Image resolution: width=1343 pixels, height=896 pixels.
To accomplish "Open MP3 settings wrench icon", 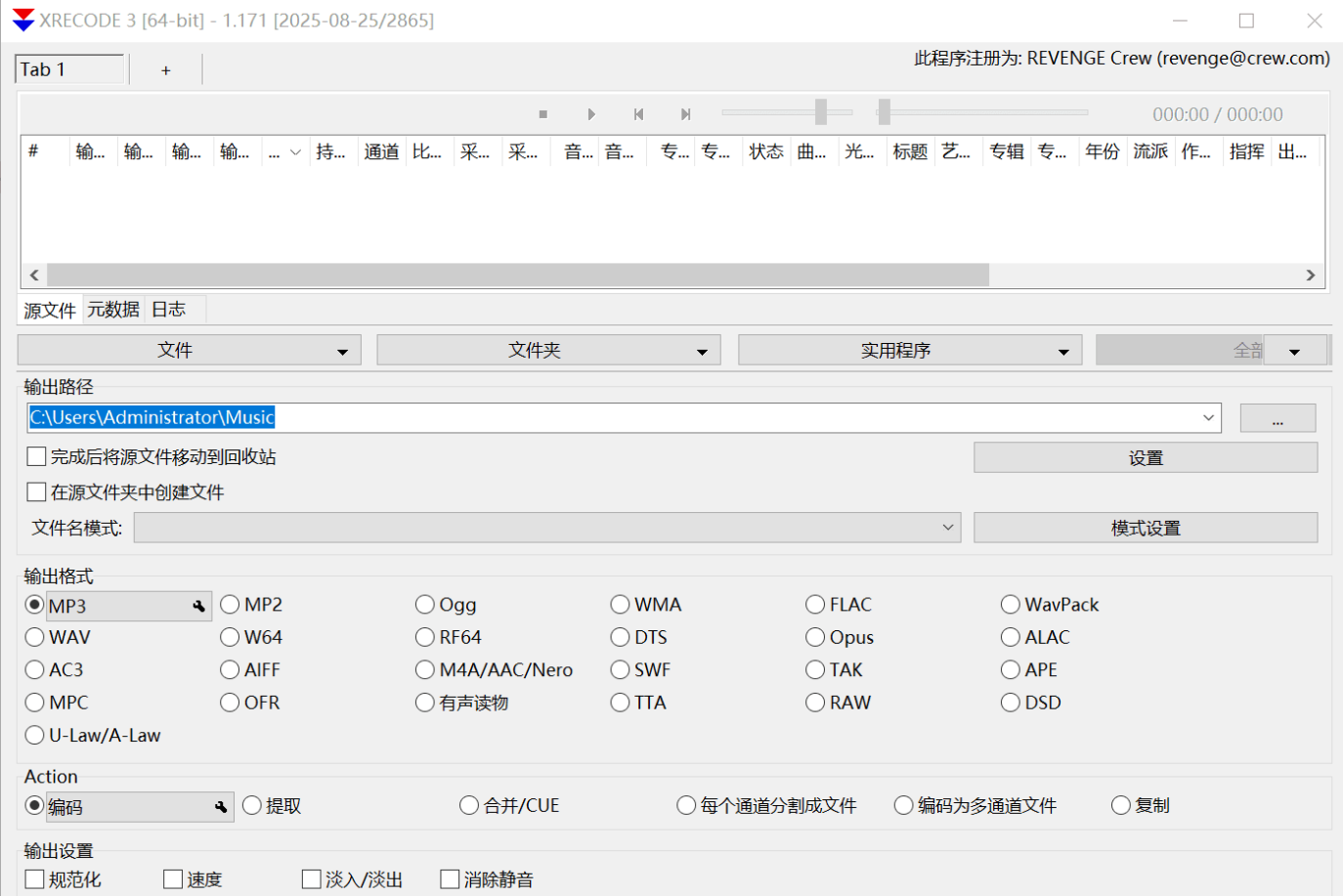I will tap(199, 607).
